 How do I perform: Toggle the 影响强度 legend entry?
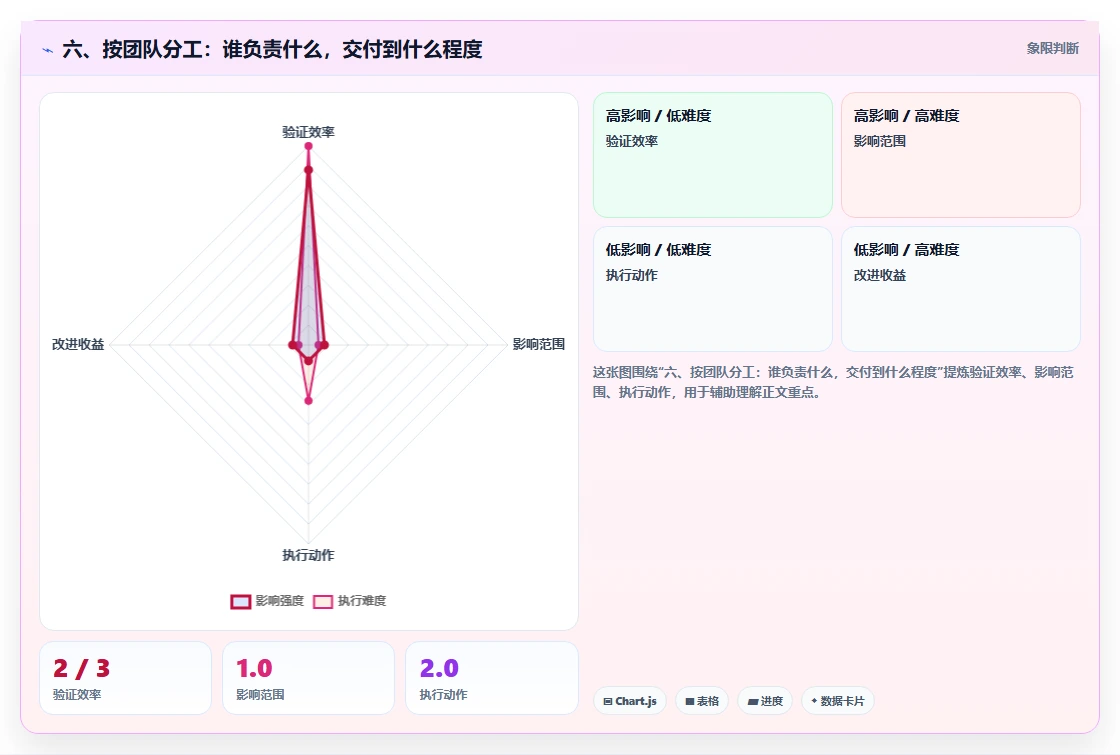pos(267,601)
